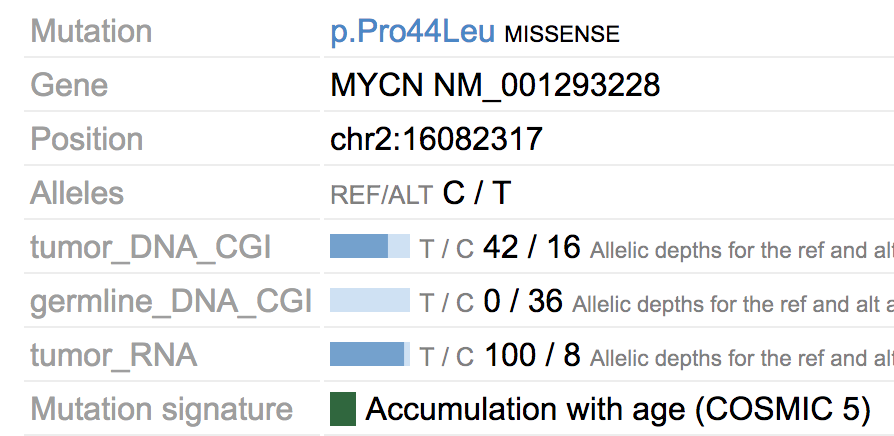Select Accumulation with age (COSMIC 5) text
This screenshot has height=436, width=894.
coord(618,409)
